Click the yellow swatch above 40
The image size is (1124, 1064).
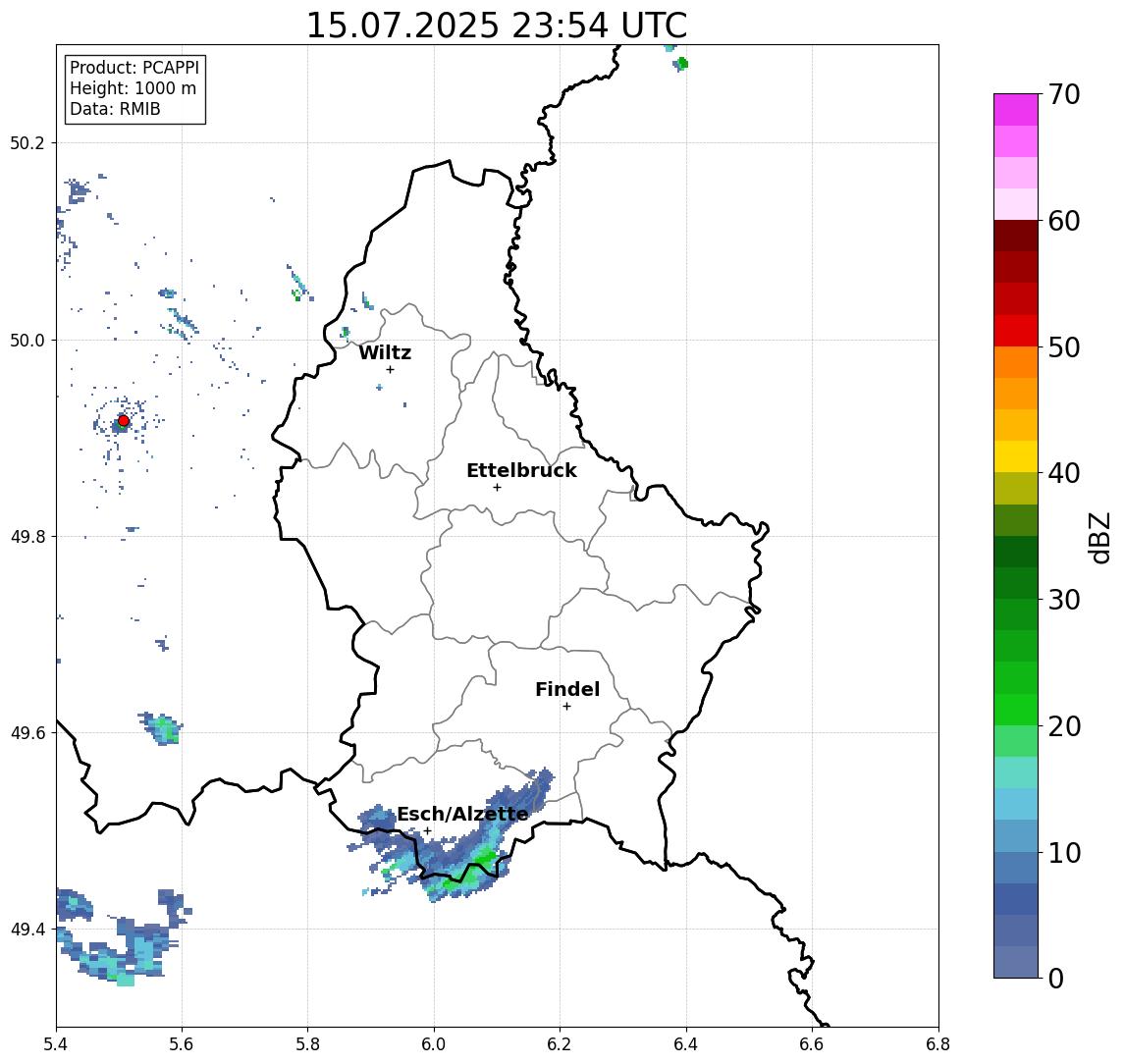(x=1016, y=456)
